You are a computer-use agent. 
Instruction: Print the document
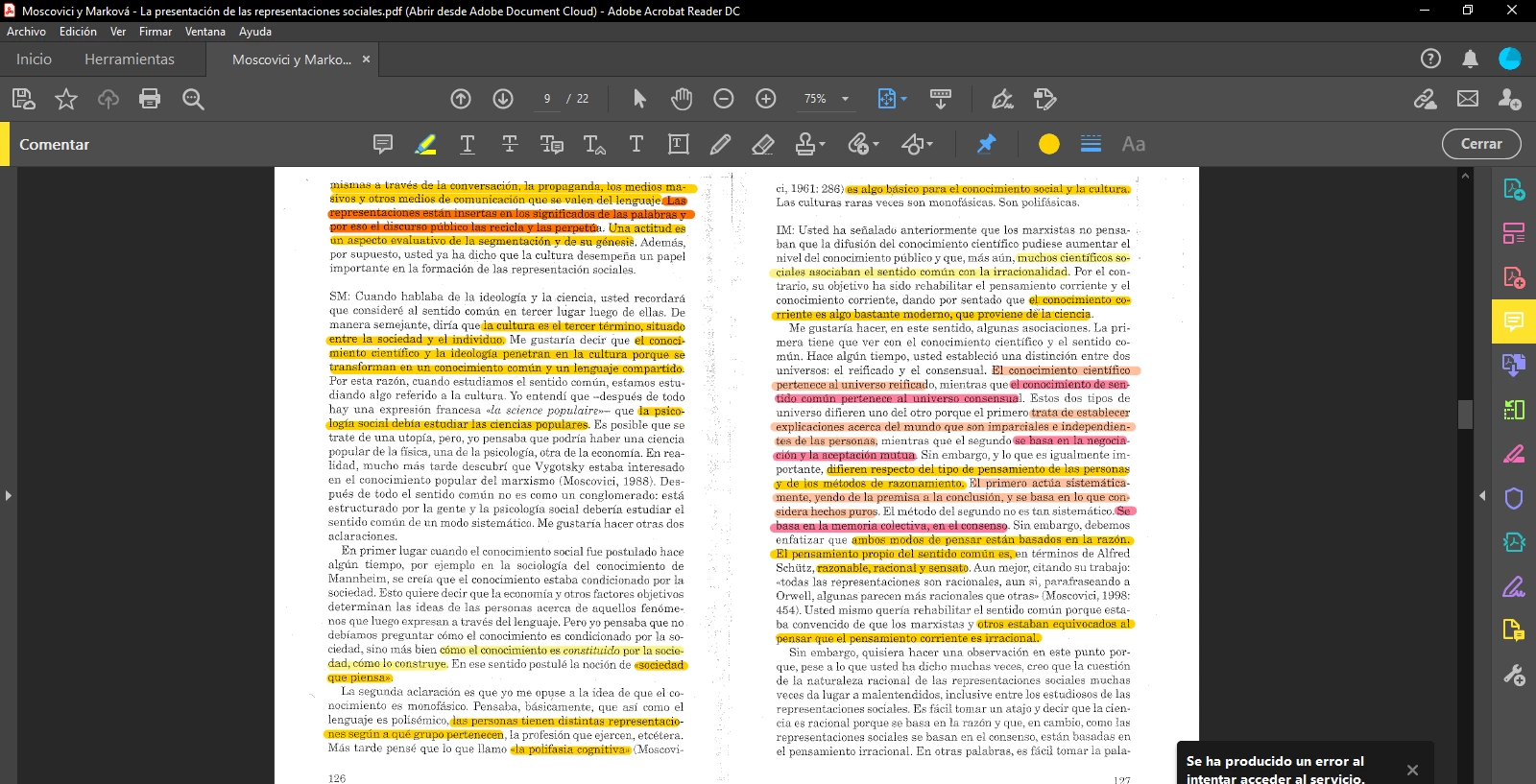[150, 98]
